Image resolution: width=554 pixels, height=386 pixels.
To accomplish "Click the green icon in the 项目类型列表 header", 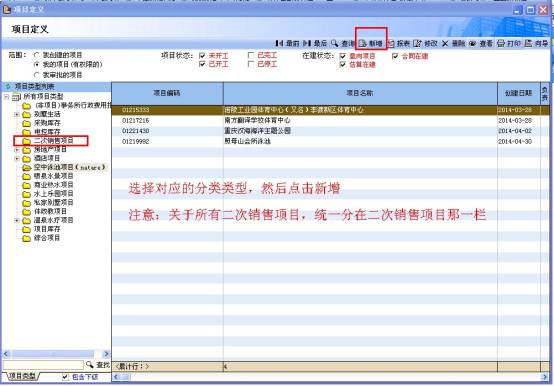I will (8, 86).
